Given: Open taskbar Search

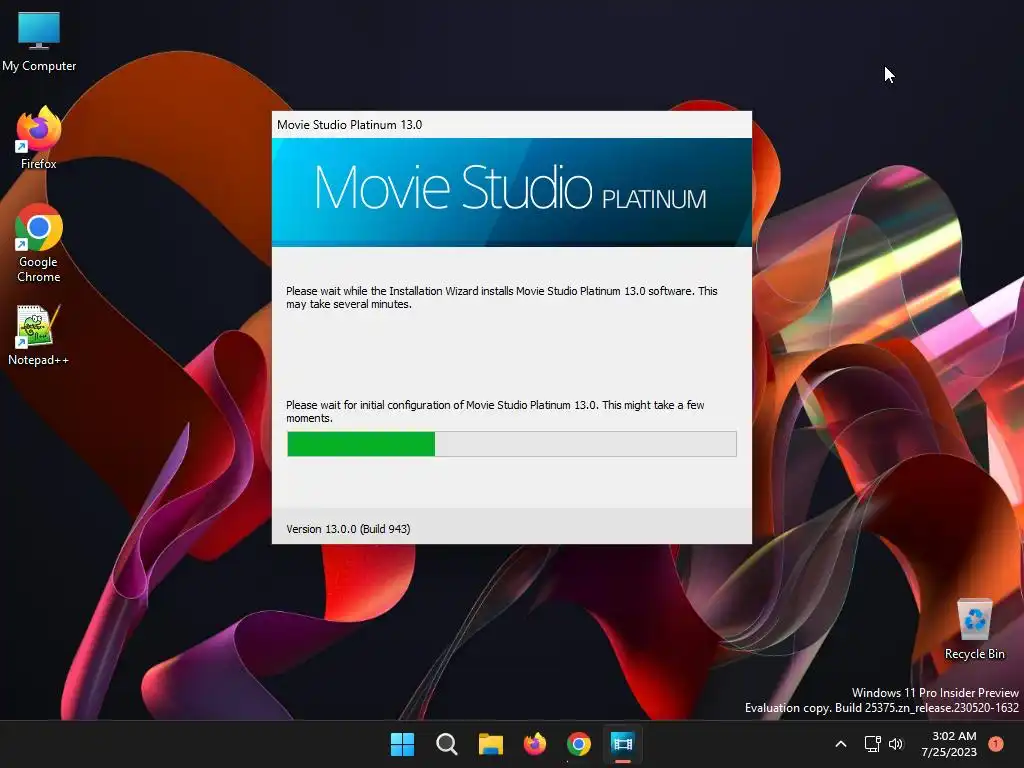Looking at the screenshot, I should click(x=447, y=744).
